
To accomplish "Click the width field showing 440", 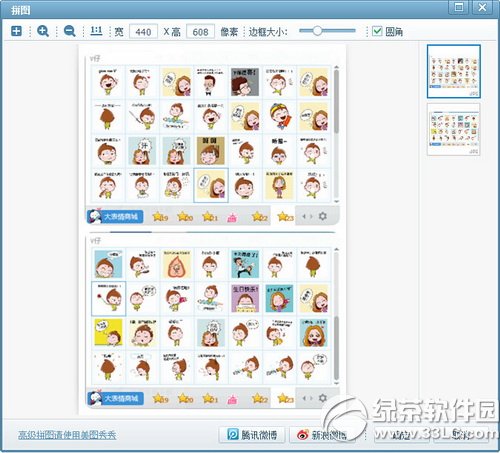I will click(x=143, y=32).
